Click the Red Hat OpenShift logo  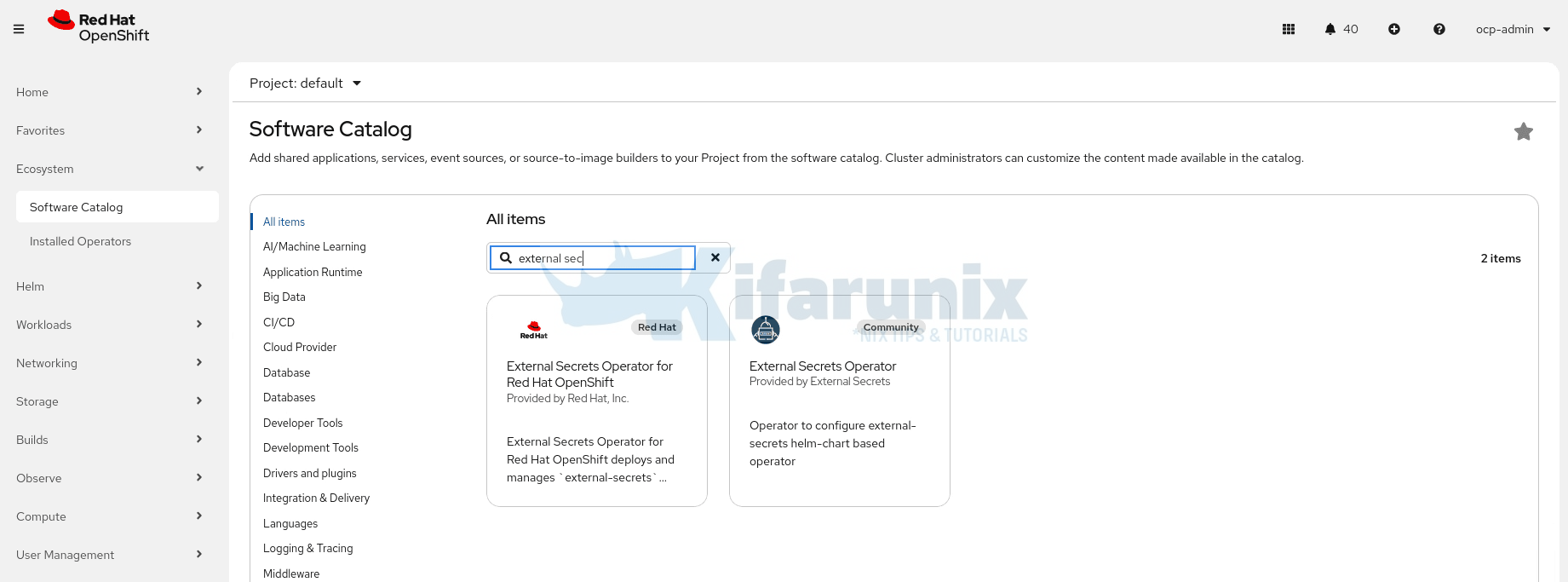(x=99, y=27)
